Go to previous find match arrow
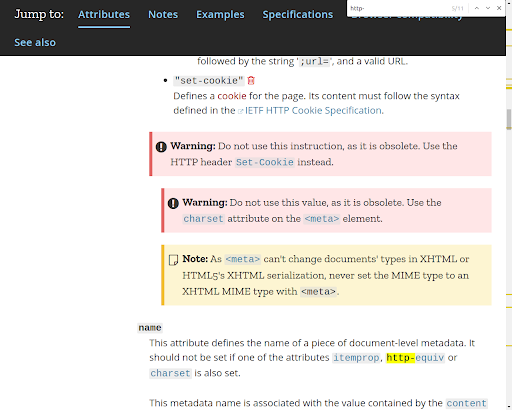Screen dimensions: 512x410 [477, 8]
